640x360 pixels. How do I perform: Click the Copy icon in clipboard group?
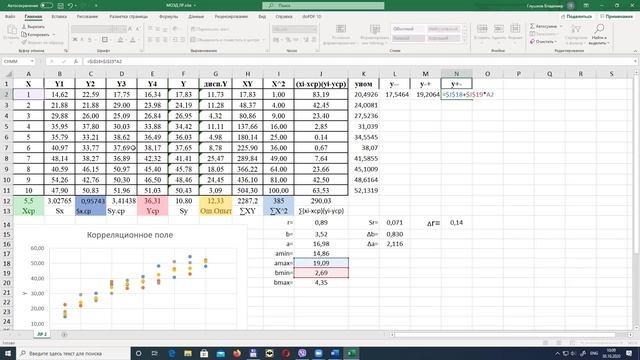[x=24, y=34]
